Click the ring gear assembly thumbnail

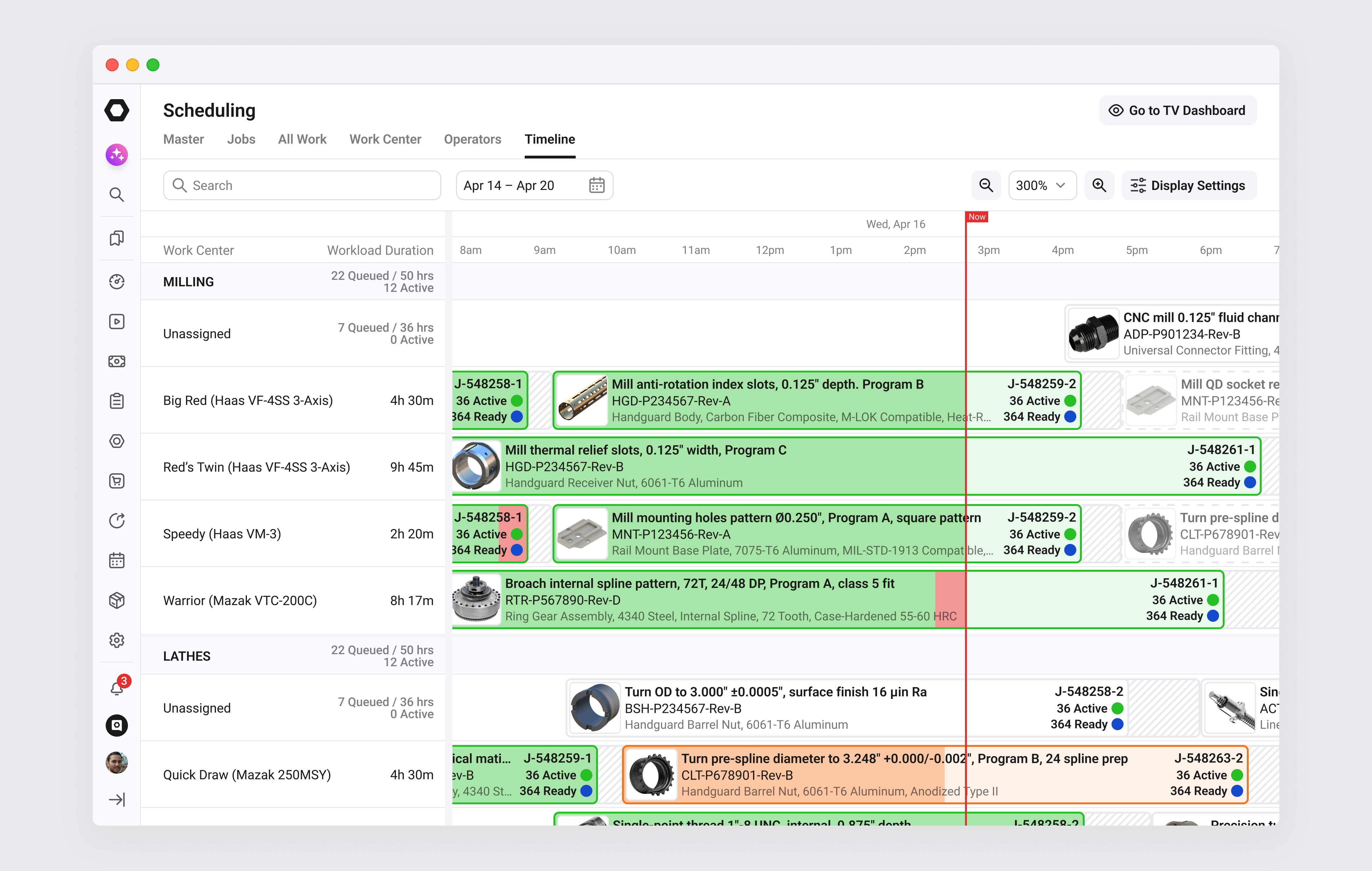click(x=476, y=600)
